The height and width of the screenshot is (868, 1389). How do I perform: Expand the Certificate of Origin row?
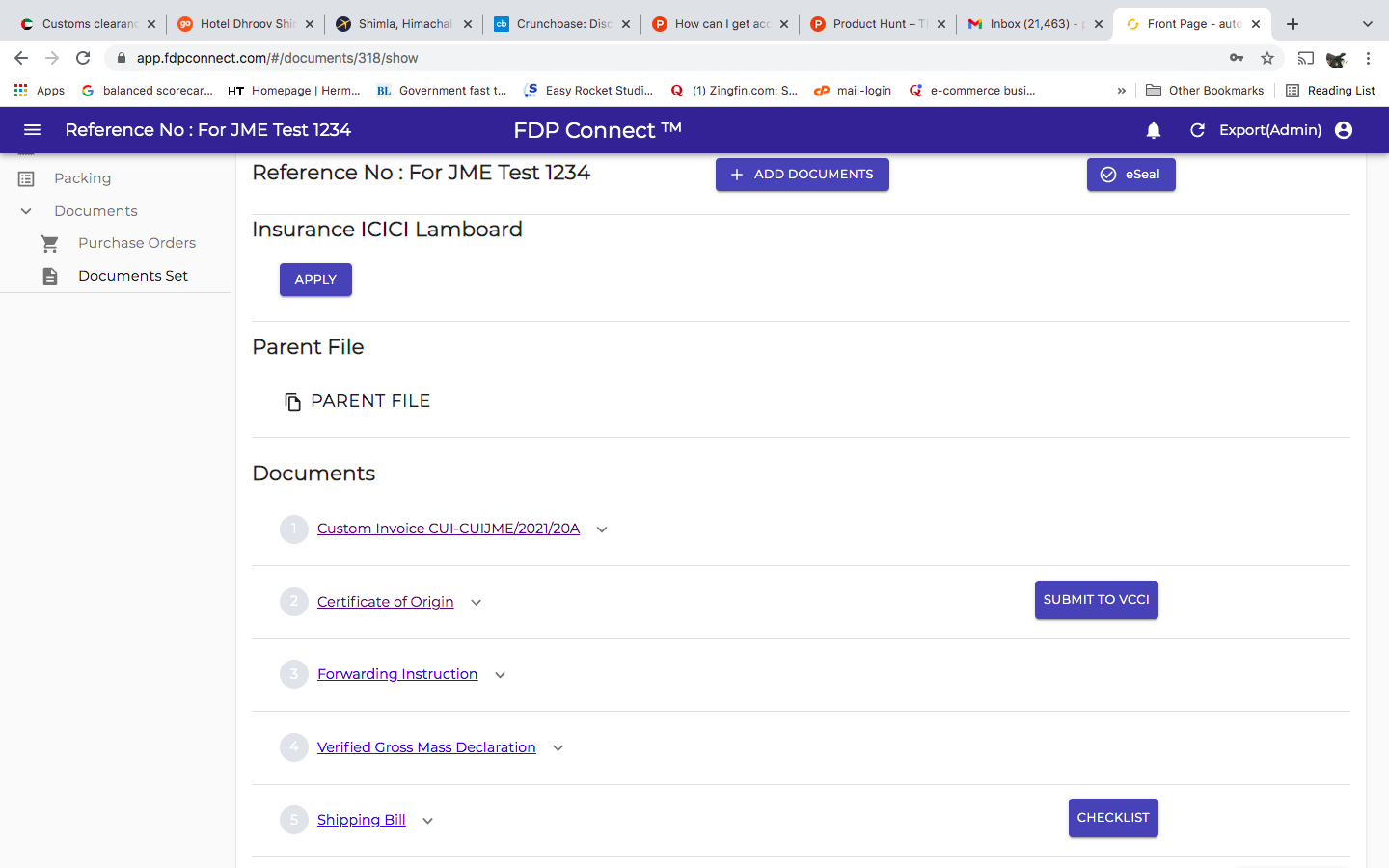coord(476,603)
